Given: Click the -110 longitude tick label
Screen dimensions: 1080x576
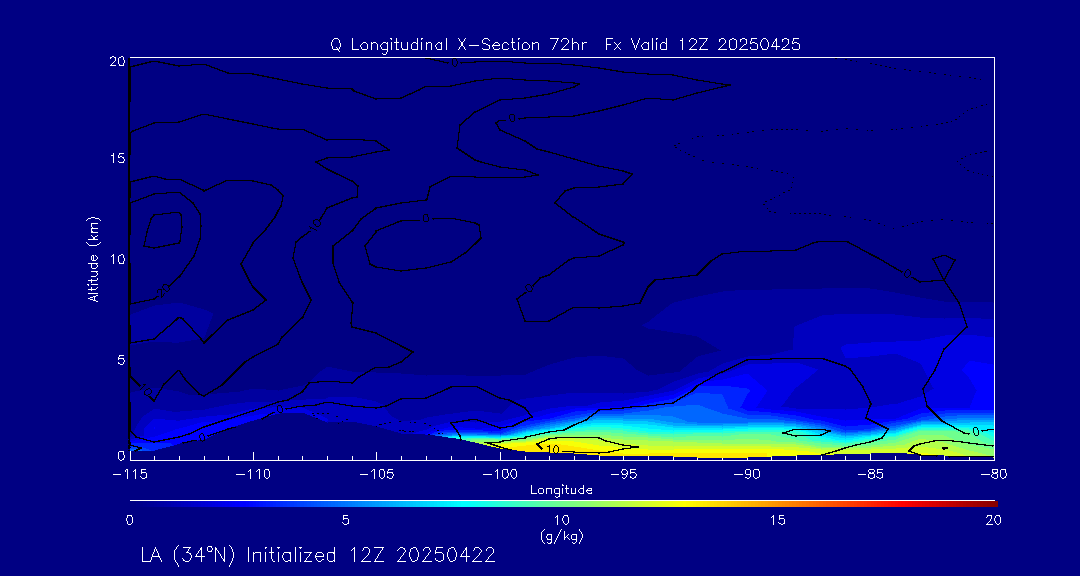Looking at the screenshot, I should [253, 475].
